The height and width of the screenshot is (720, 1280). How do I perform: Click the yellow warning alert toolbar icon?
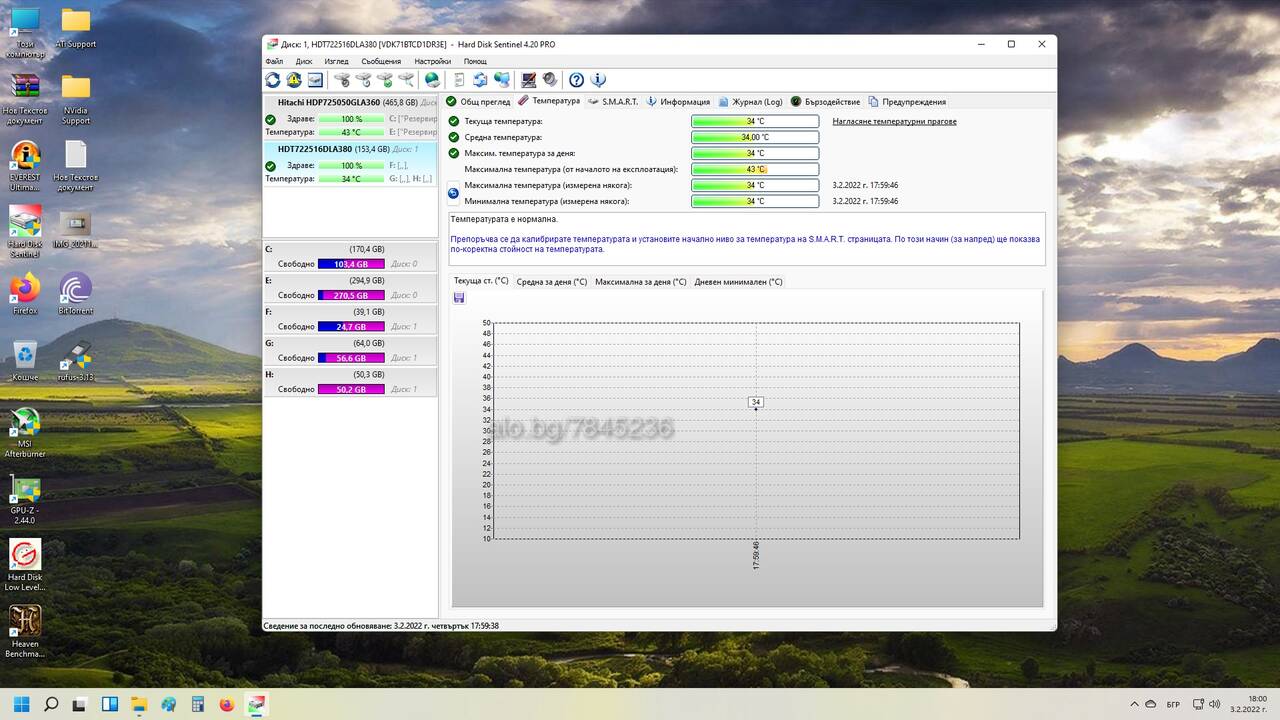(x=294, y=80)
